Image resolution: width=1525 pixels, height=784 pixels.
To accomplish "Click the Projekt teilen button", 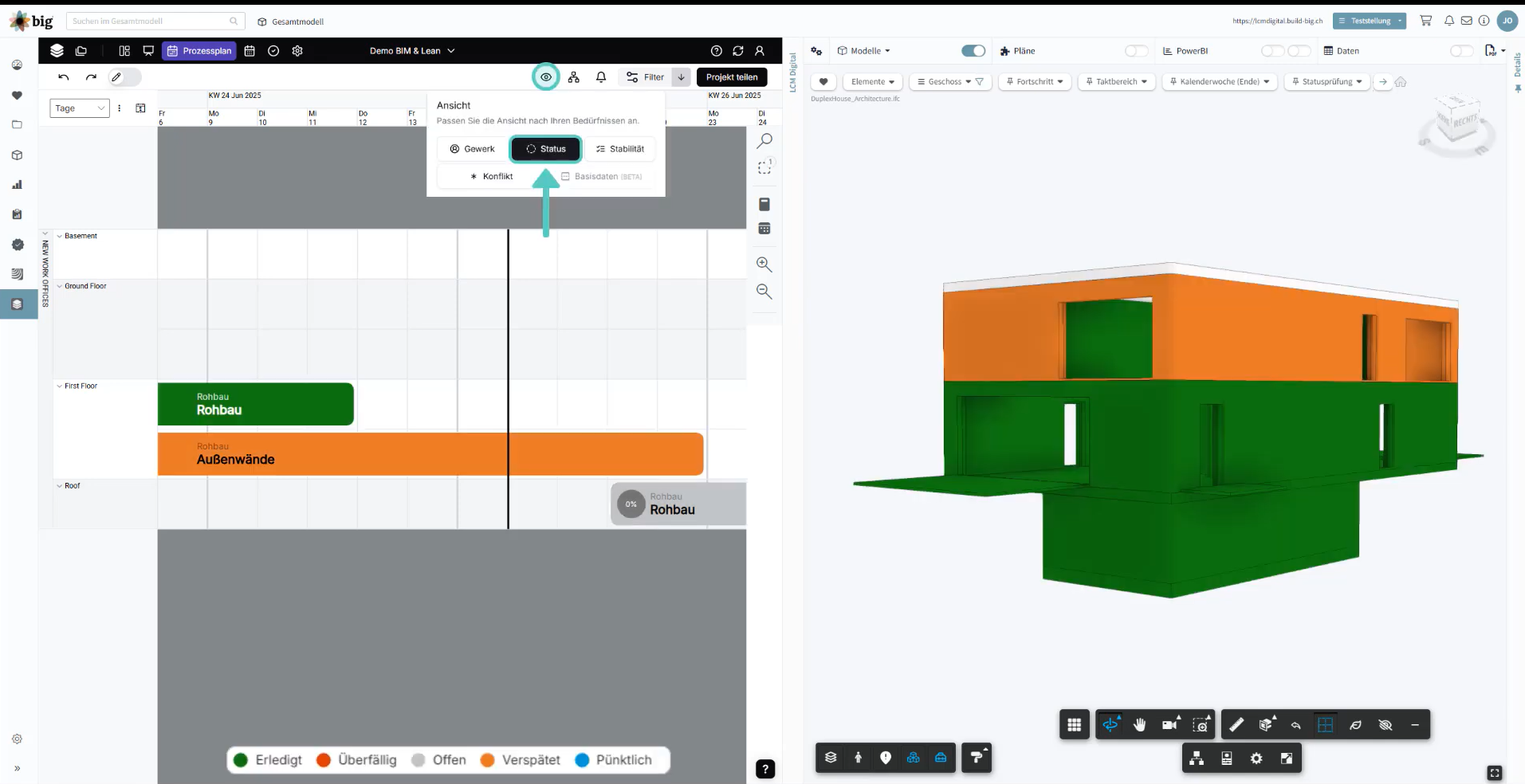I will tap(731, 77).
